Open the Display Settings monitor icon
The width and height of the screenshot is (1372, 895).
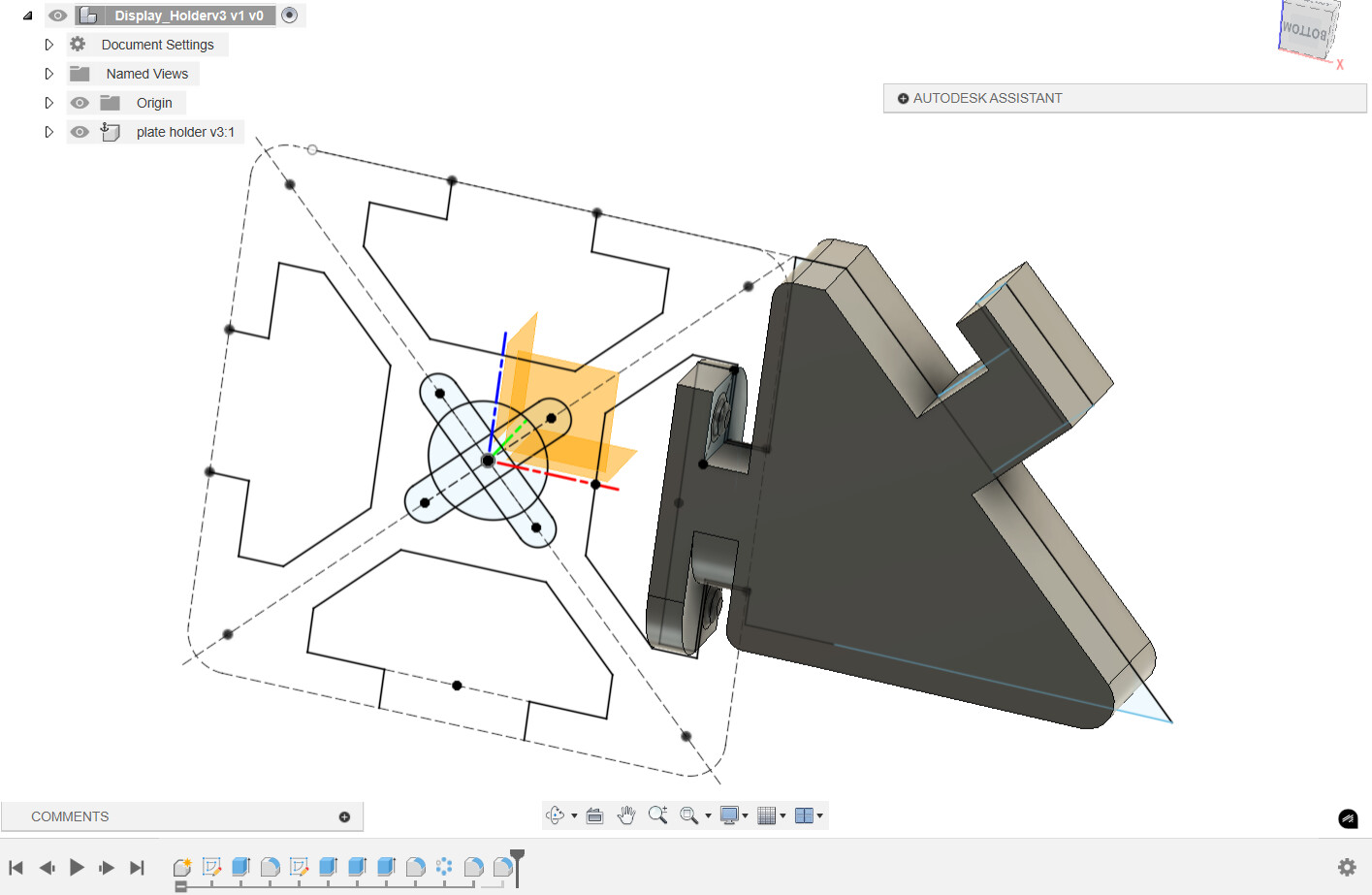click(x=729, y=815)
